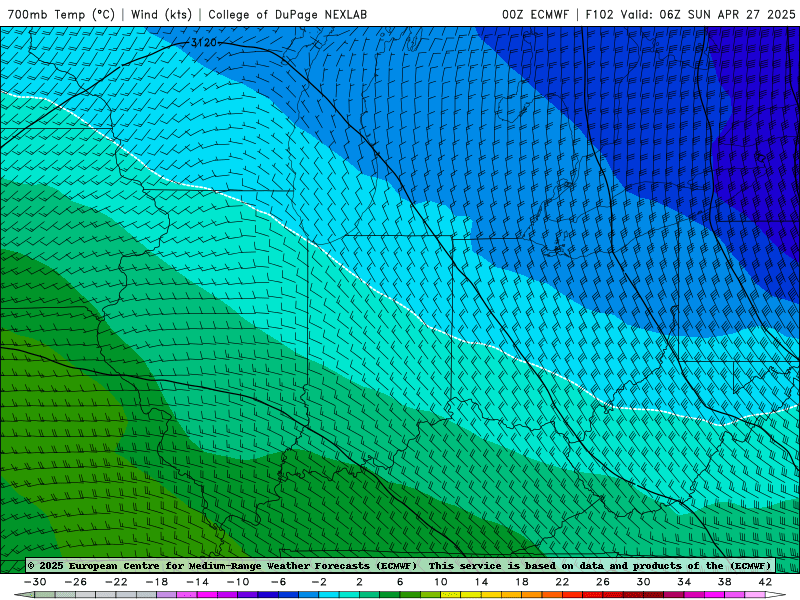This screenshot has width=800, height=600.
Task: Click the positive "10" colorbar label
Action: [440, 582]
